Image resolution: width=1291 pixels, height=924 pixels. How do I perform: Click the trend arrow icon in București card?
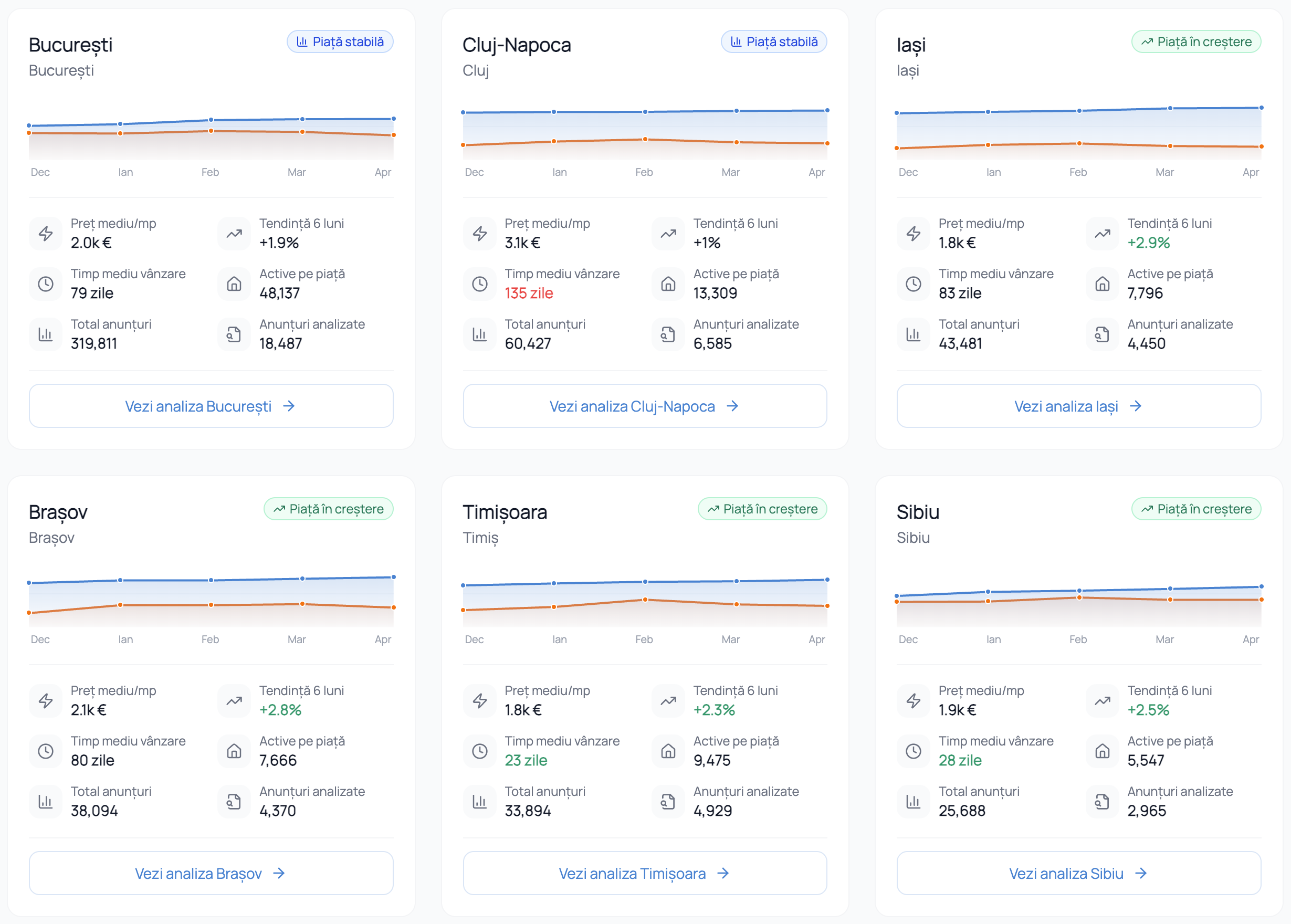coord(234,233)
